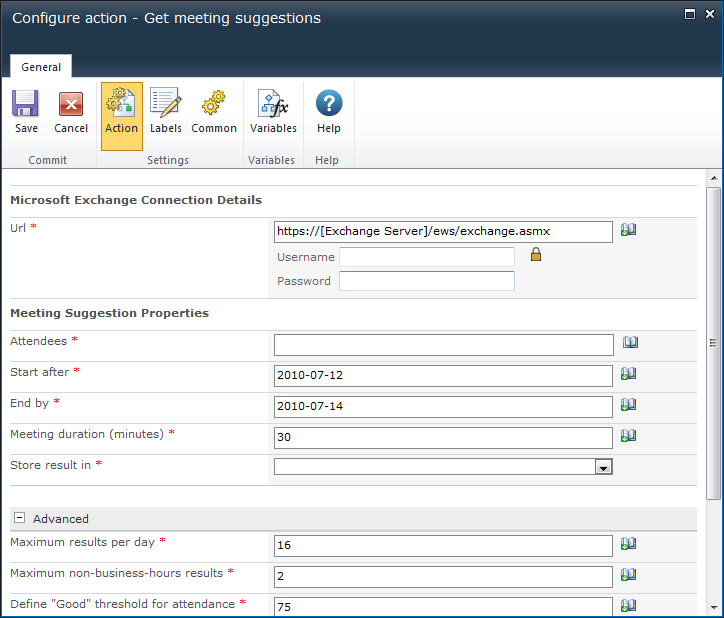The image size is (724, 618).
Task: Click the End by date field
Action: pos(443,407)
